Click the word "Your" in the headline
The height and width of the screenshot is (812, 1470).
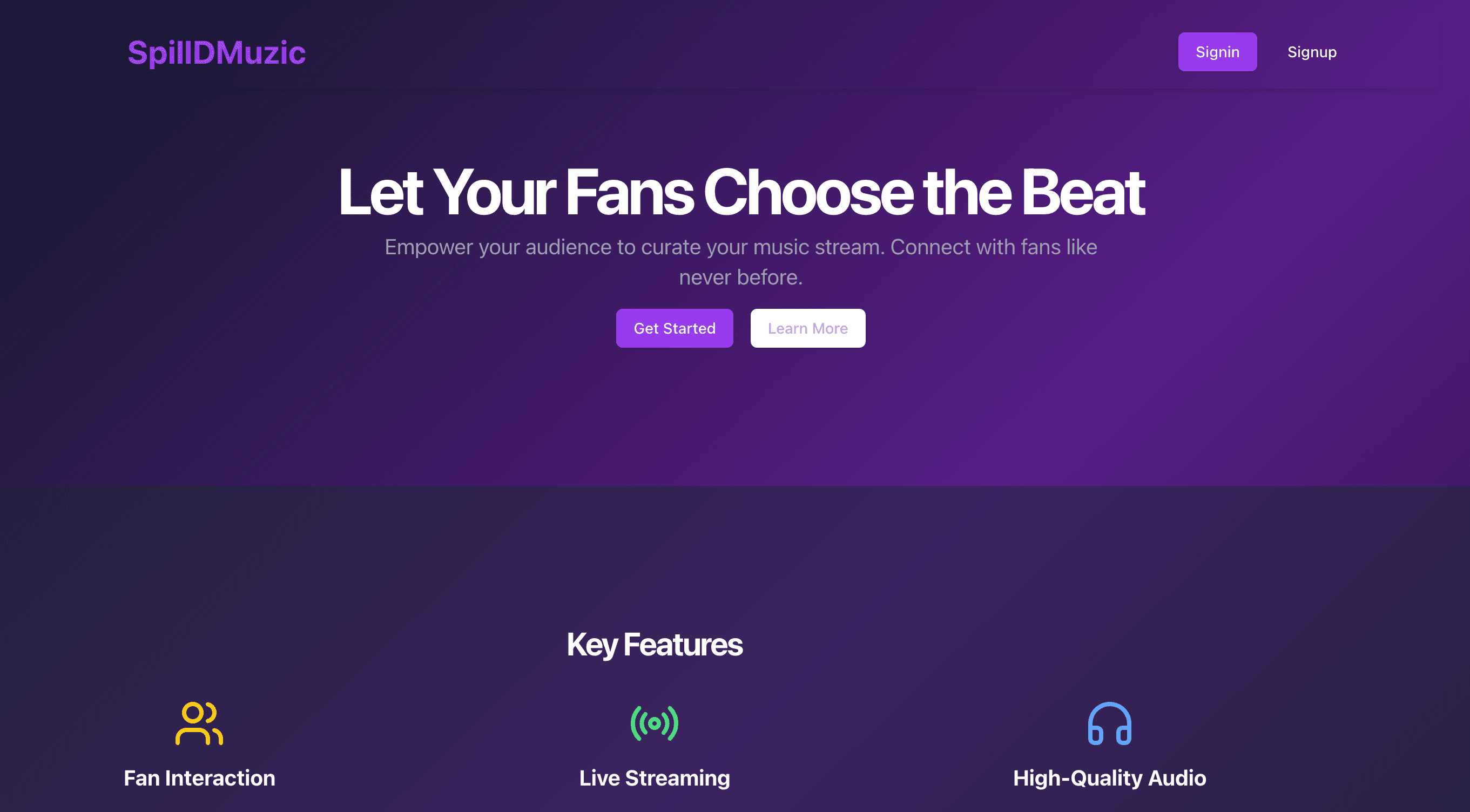(494, 193)
